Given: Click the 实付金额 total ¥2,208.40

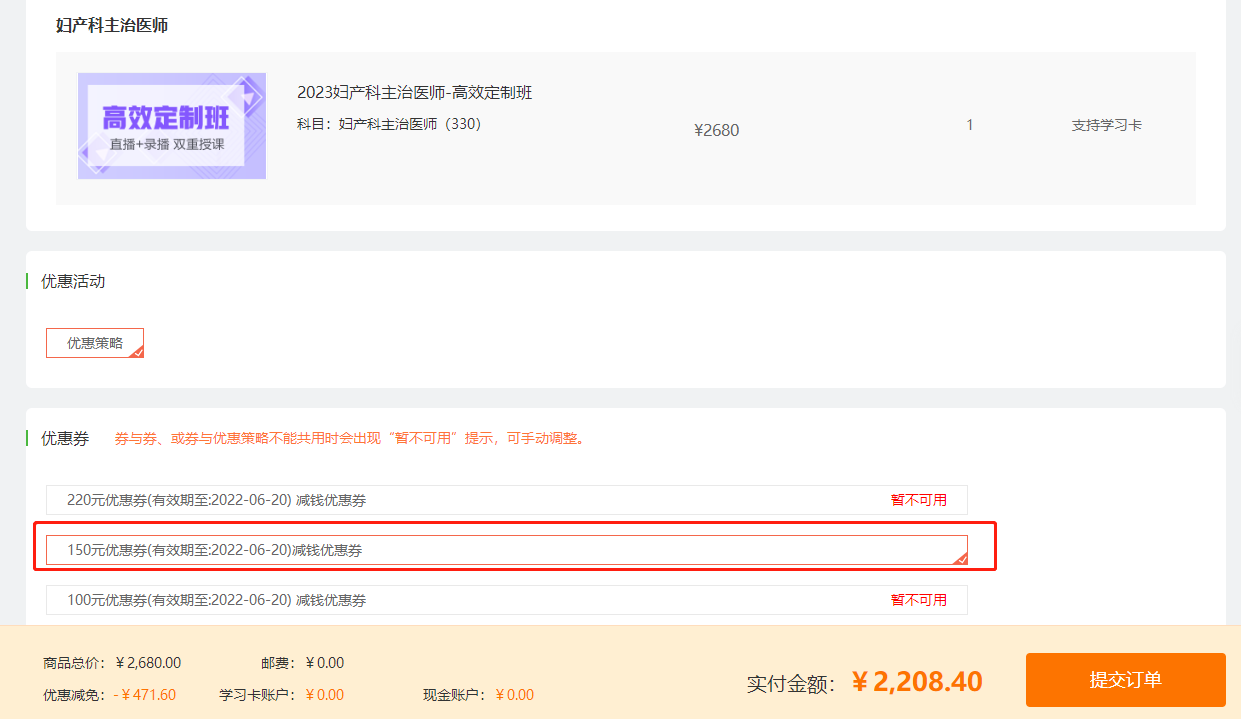Looking at the screenshot, I should tap(917, 682).
